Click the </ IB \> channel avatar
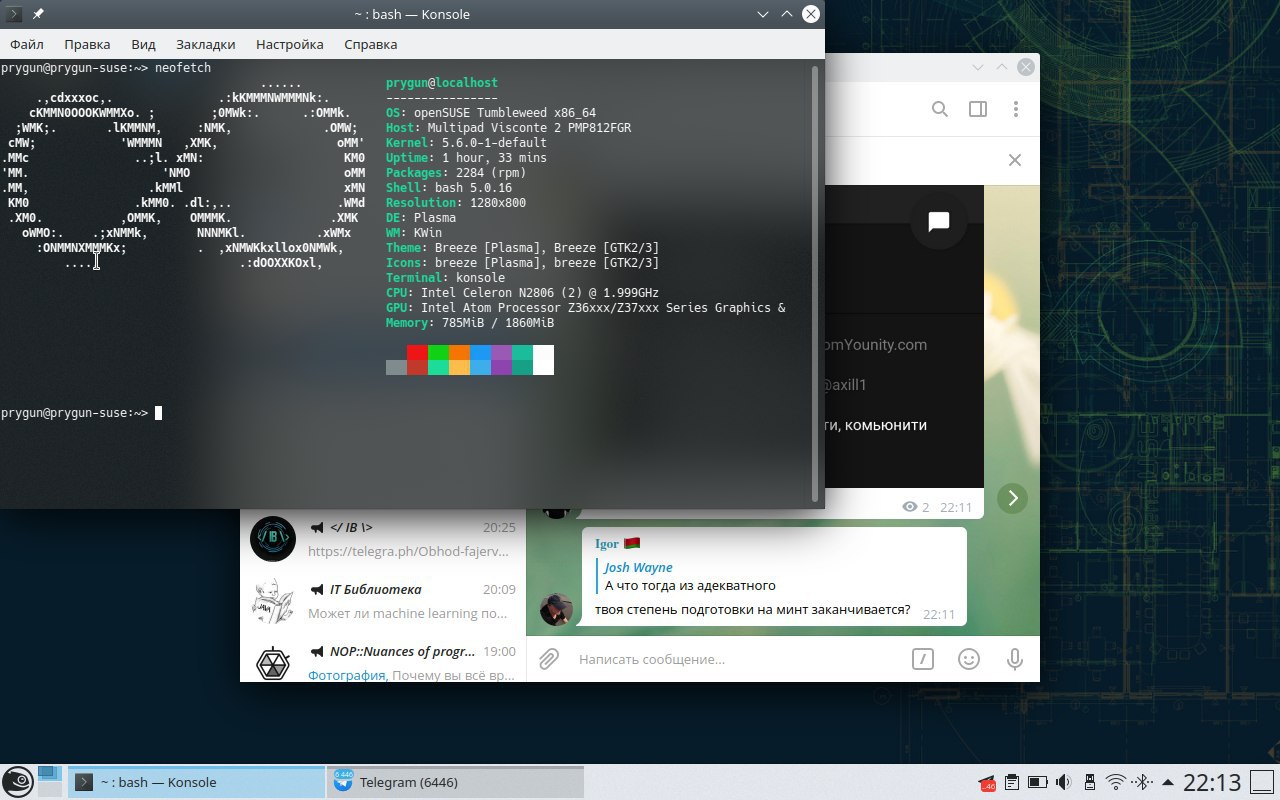Viewport: 1280px width, 800px height. coord(272,539)
